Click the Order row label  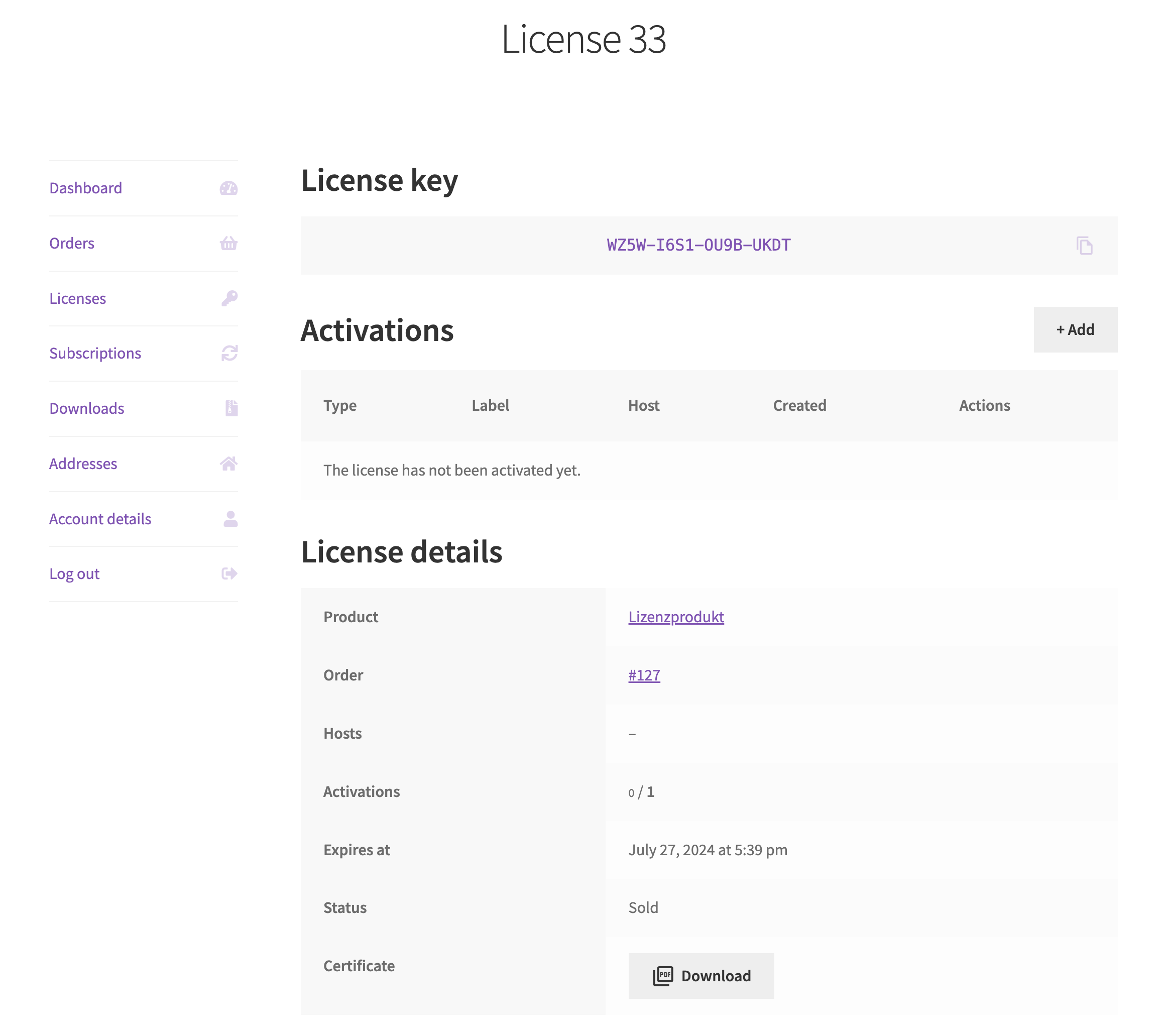pos(343,675)
